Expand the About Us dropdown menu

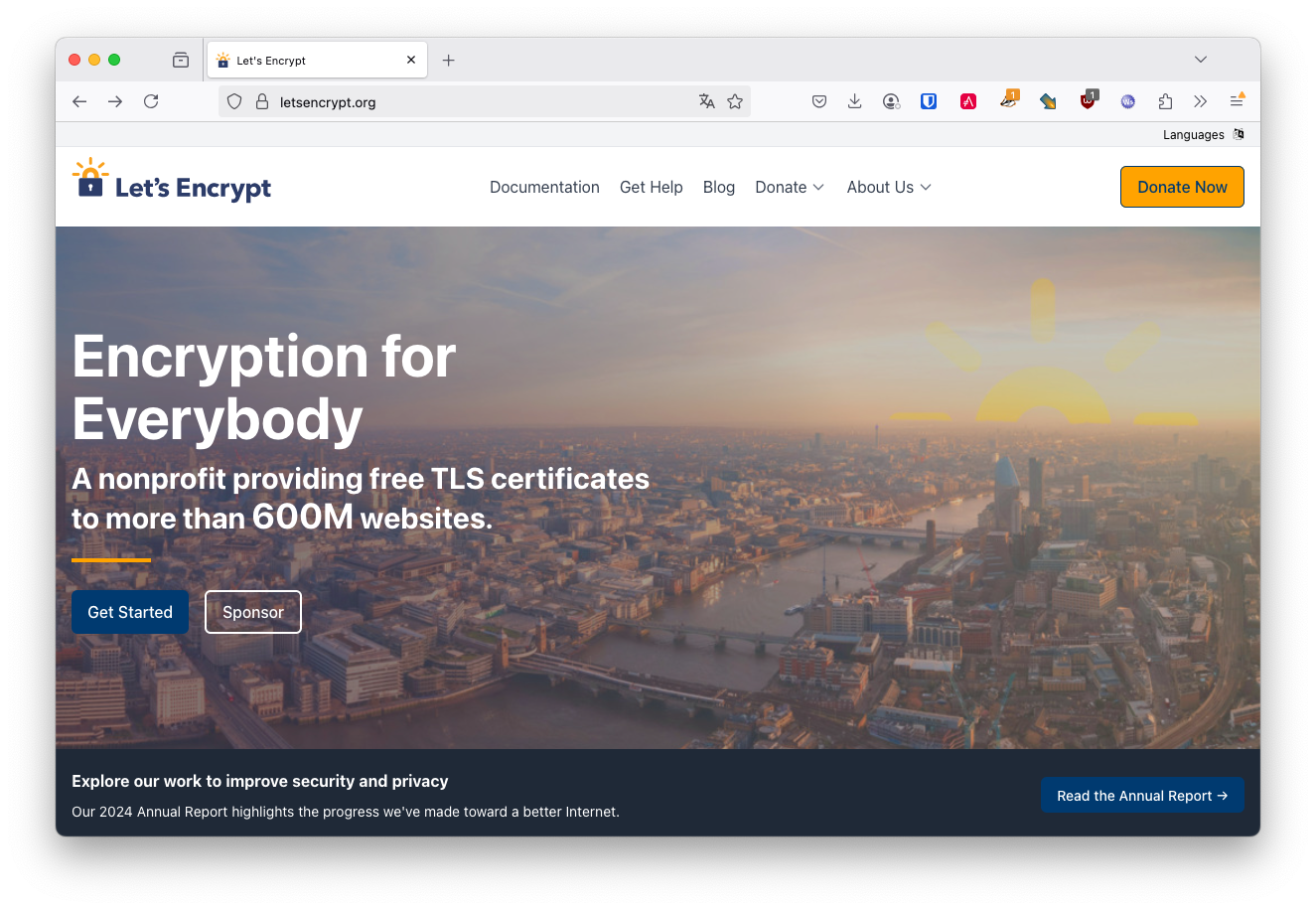pos(889,187)
